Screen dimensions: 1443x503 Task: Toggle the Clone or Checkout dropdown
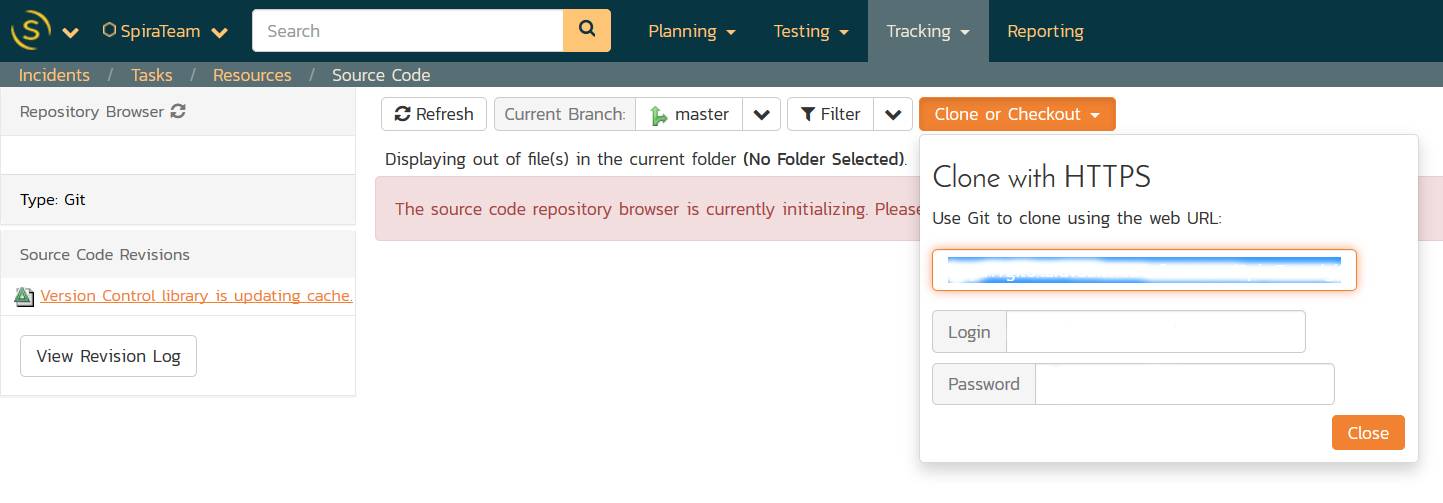1017,114
